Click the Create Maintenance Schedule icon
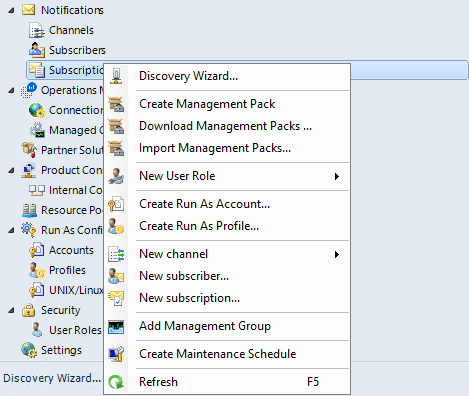This screenshot has height=396, width=469. 116,354
